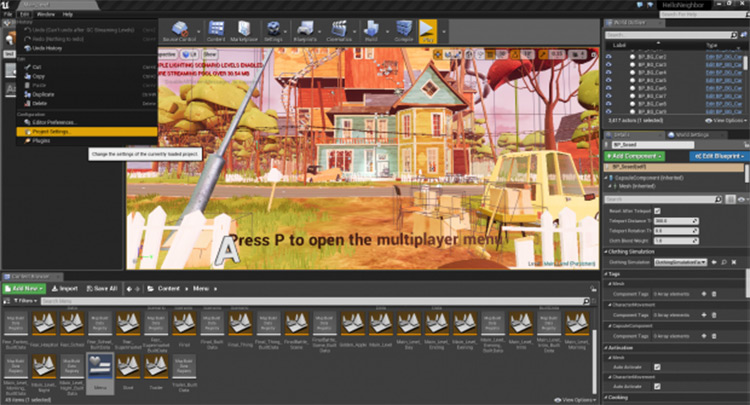
Task: Open the Settings toolbar button
Action: [273, 32]
